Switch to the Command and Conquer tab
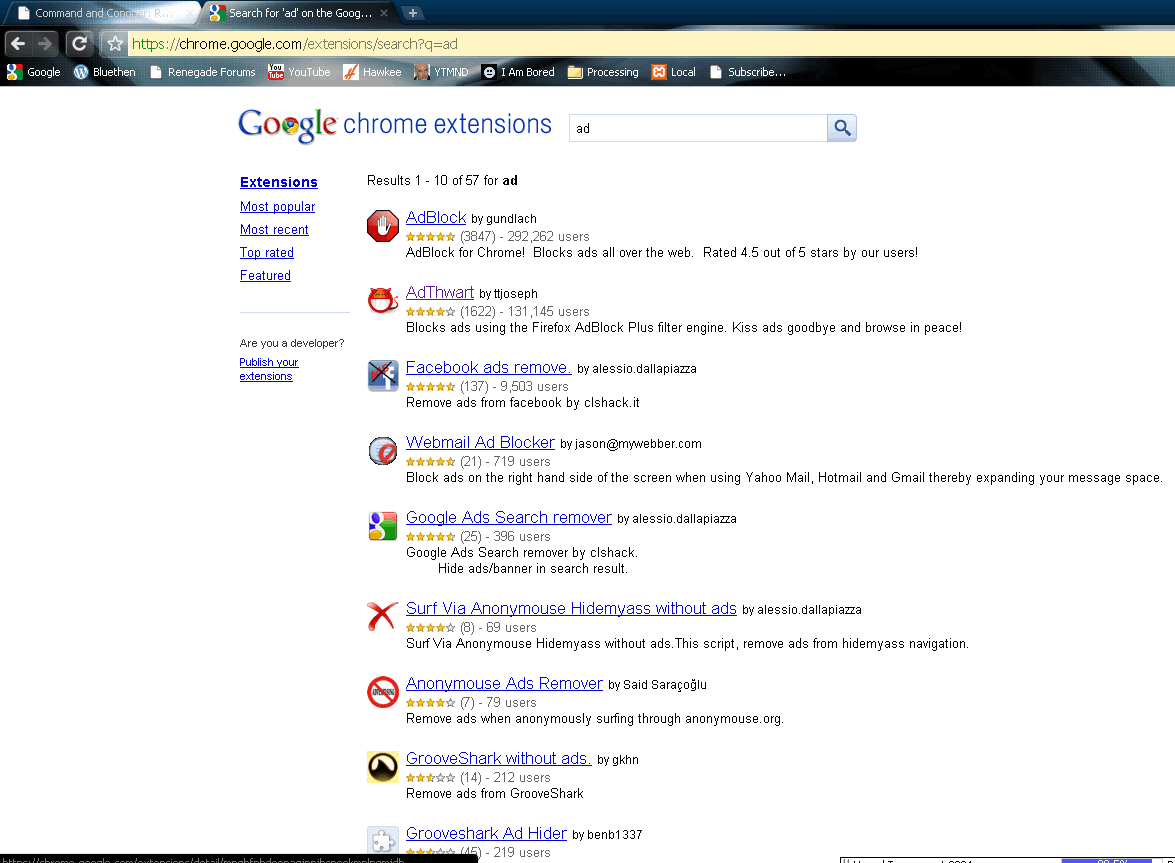Image resolution: width=1175 pixels, height=863 pixels. click(x=100, y=13)
